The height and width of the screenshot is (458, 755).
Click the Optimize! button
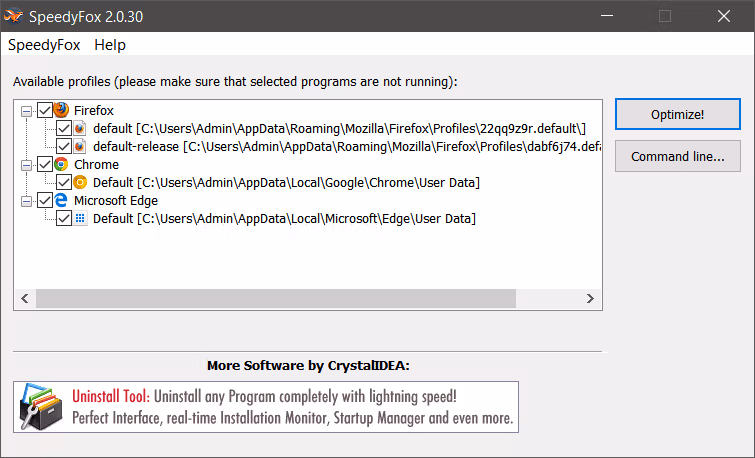(677, 114)
